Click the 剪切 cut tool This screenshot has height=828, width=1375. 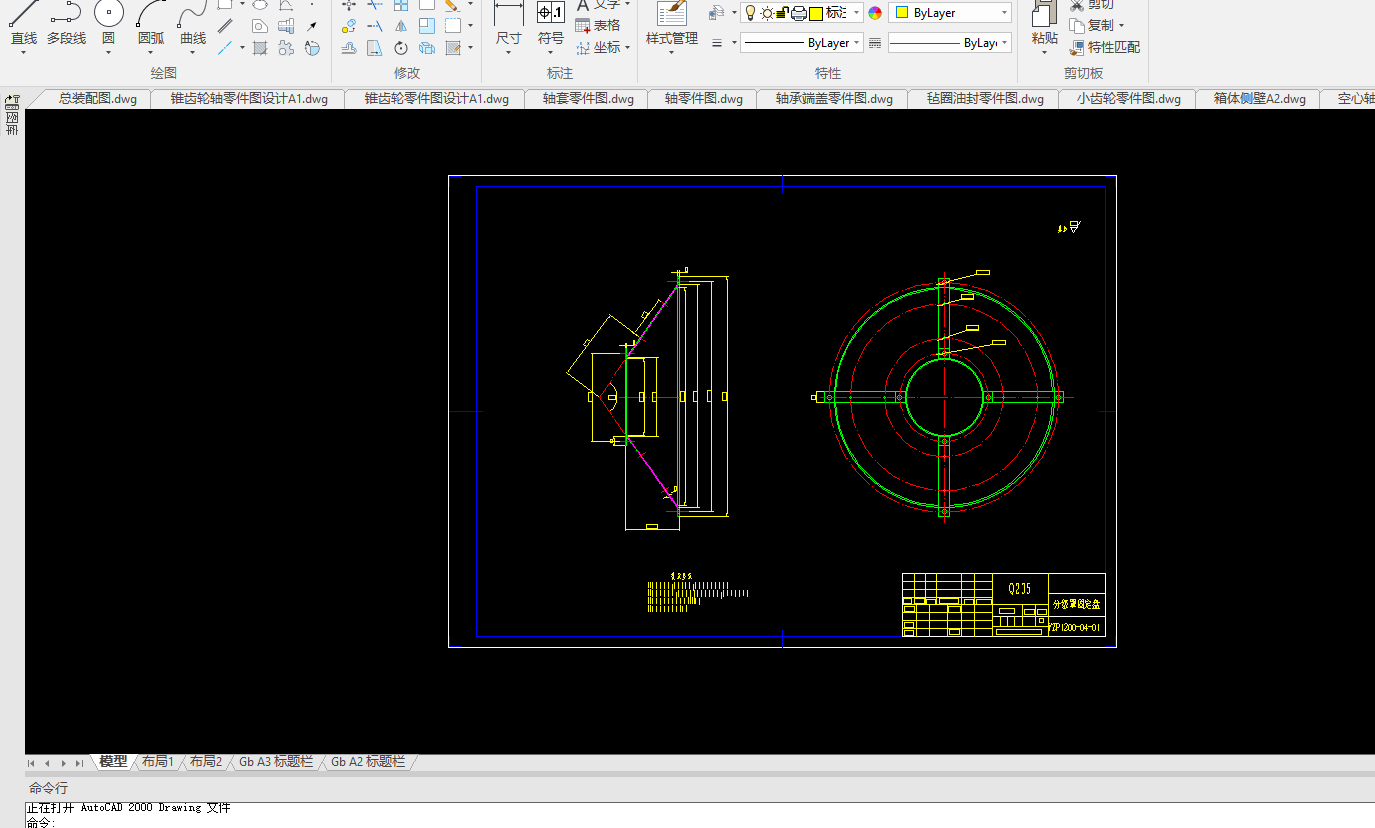[1091, 5]
